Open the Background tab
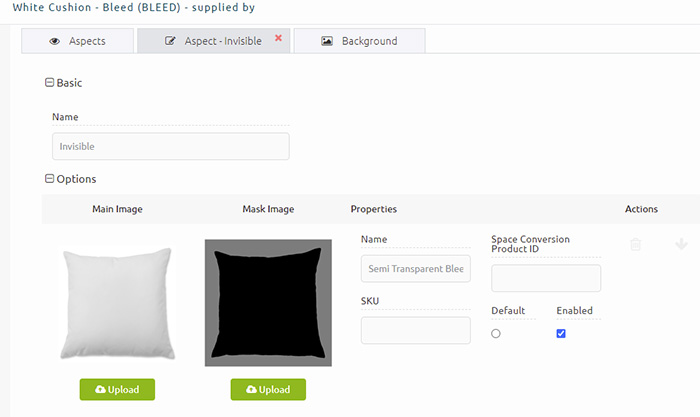Viewport: 700px width, 417px height. pos(359,41)
